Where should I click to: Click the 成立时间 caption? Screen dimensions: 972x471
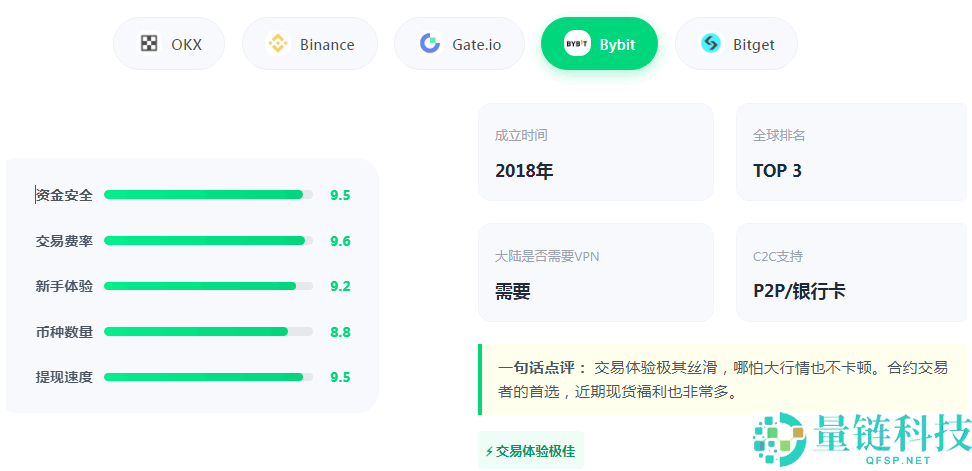coord(521,136)
